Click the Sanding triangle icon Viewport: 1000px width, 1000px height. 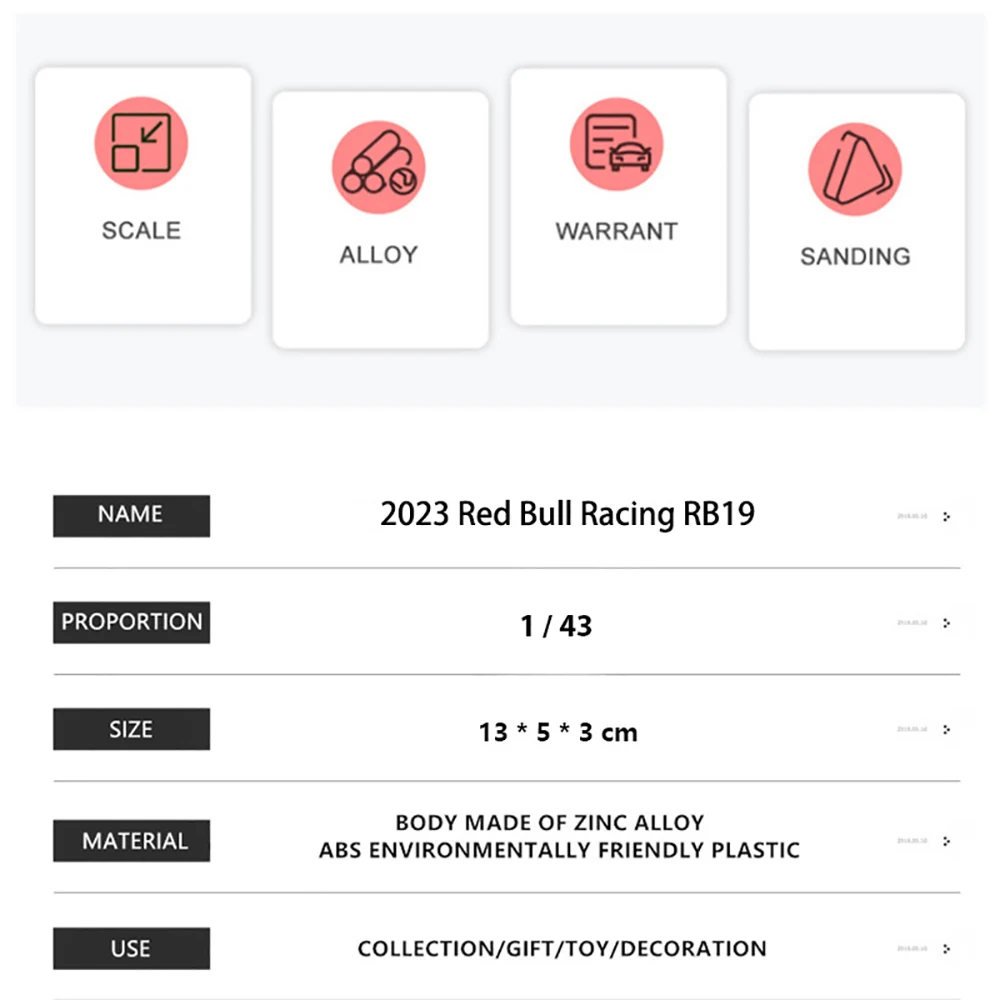point(855,169)
